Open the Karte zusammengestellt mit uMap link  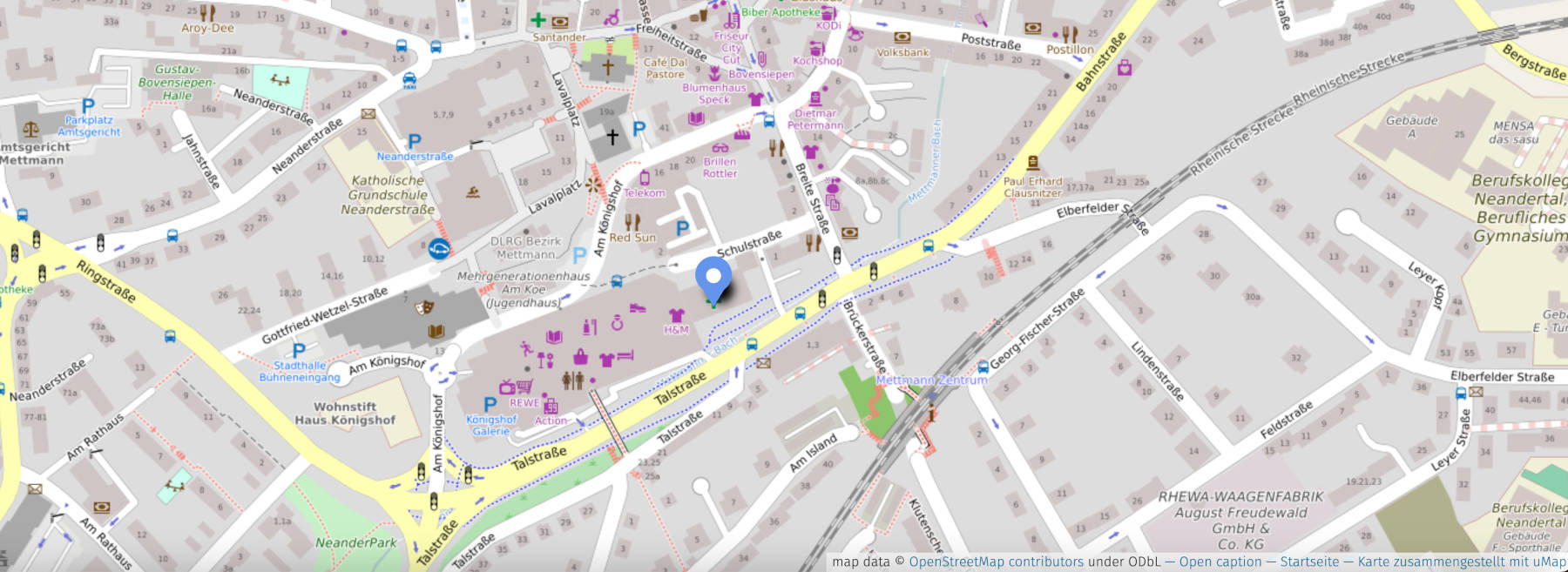tap(1462, 562)
